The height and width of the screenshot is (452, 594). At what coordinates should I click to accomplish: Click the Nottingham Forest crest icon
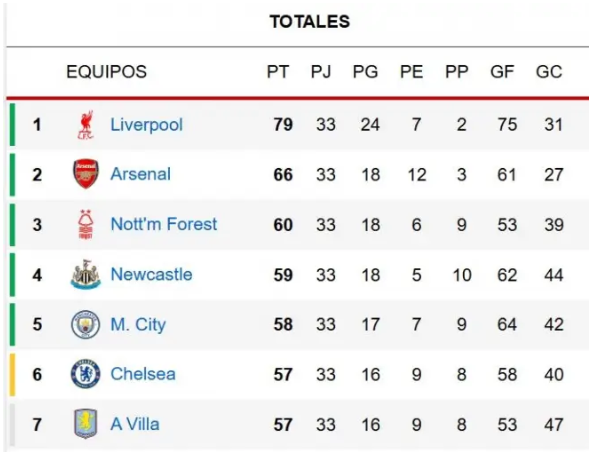86,224
